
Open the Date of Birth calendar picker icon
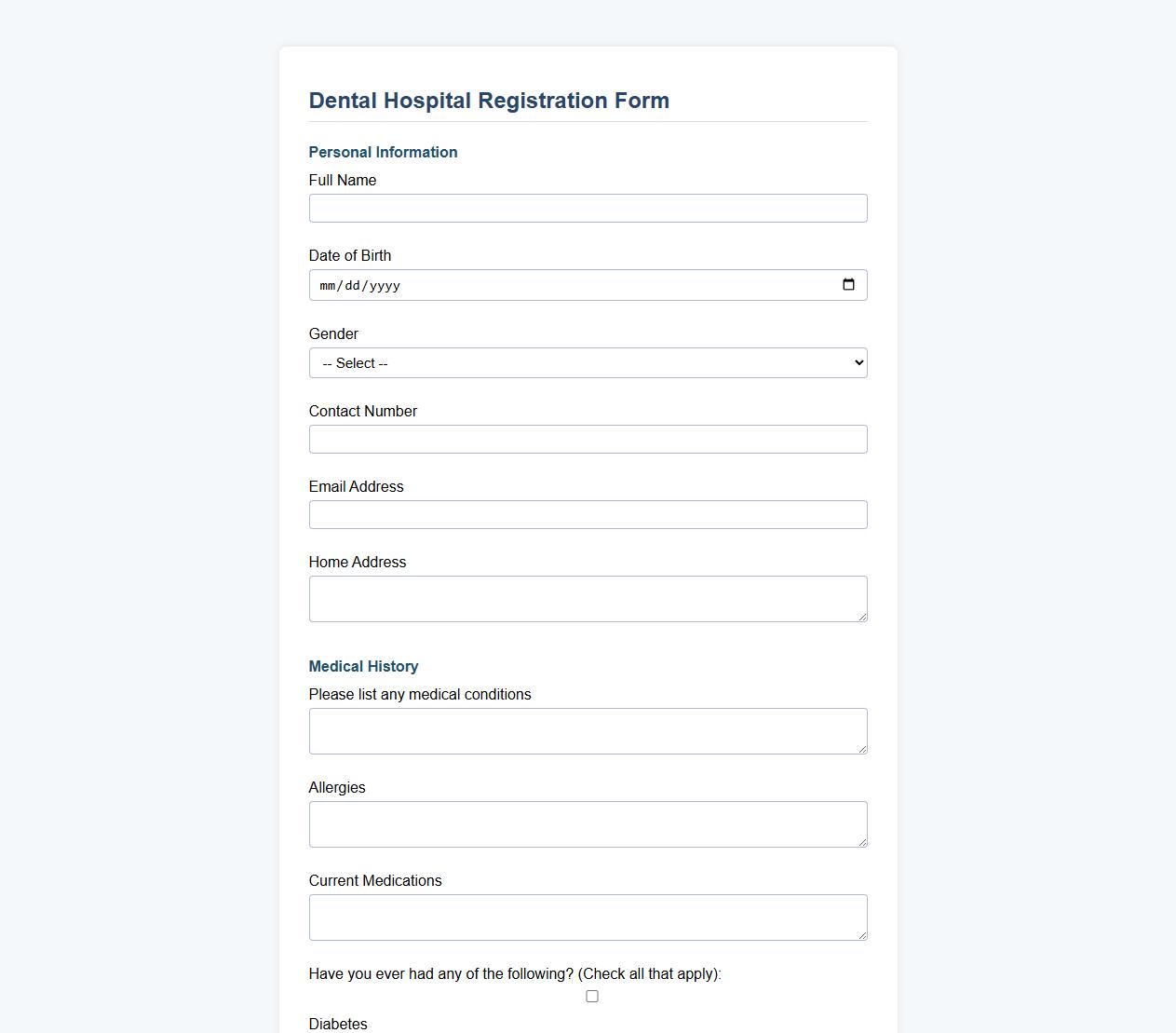(848, 285)
